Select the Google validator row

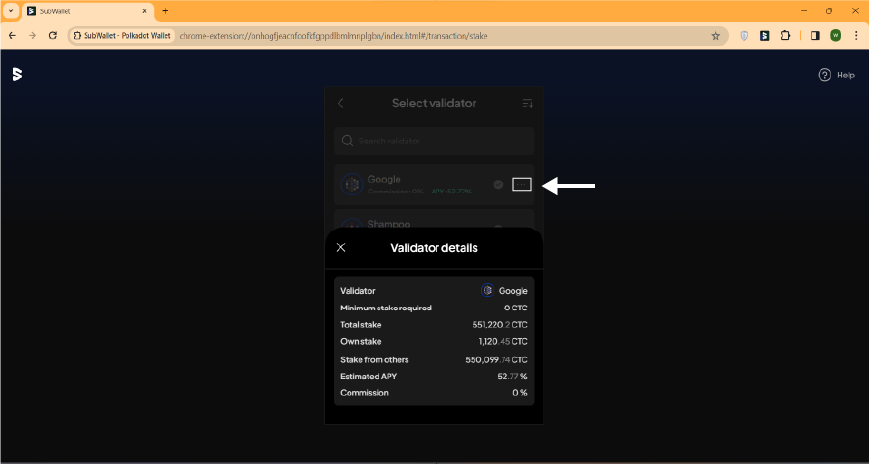[434, 185]
